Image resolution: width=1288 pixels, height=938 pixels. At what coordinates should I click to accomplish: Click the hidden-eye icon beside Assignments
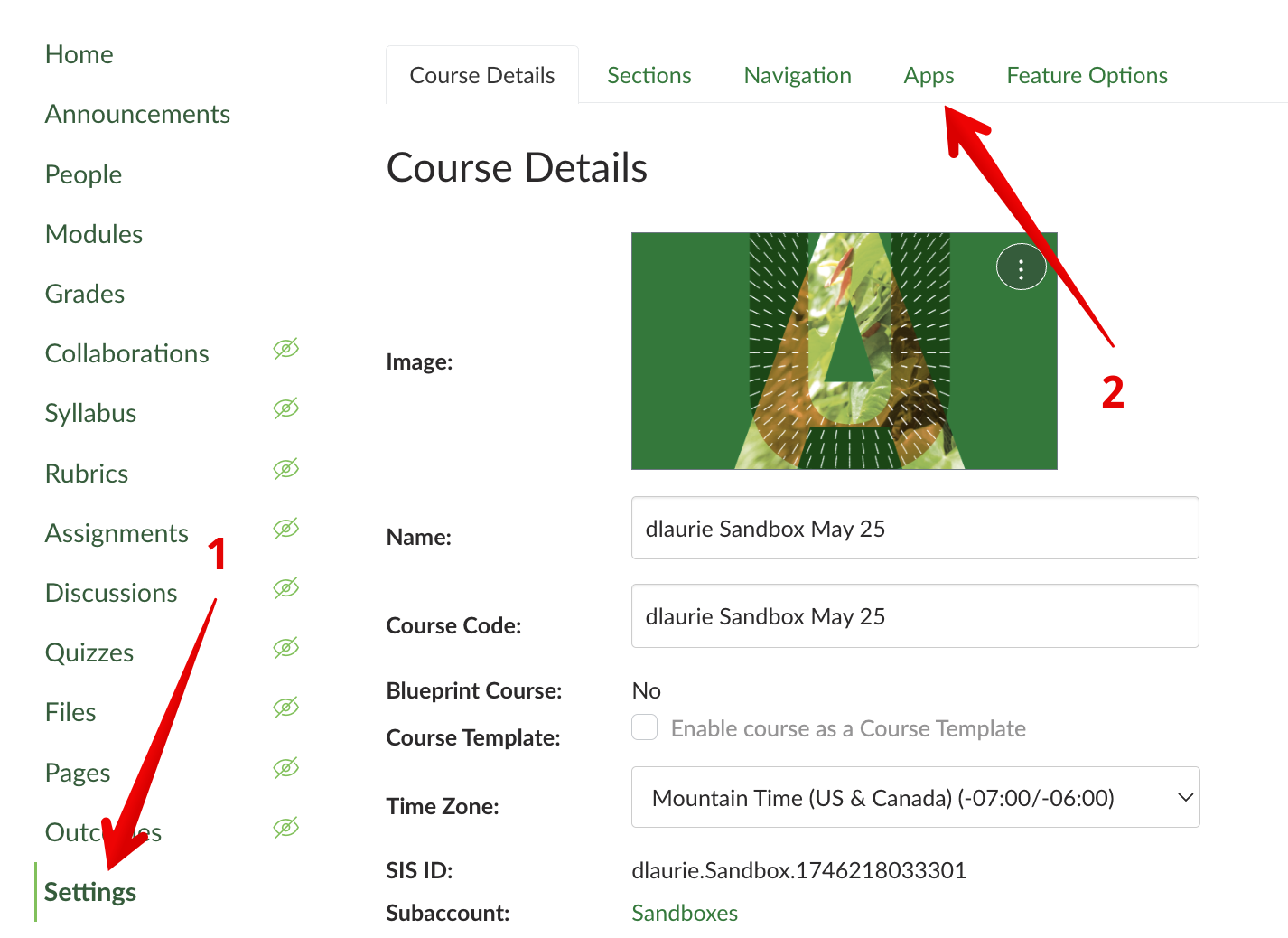(x=285, y=529)
